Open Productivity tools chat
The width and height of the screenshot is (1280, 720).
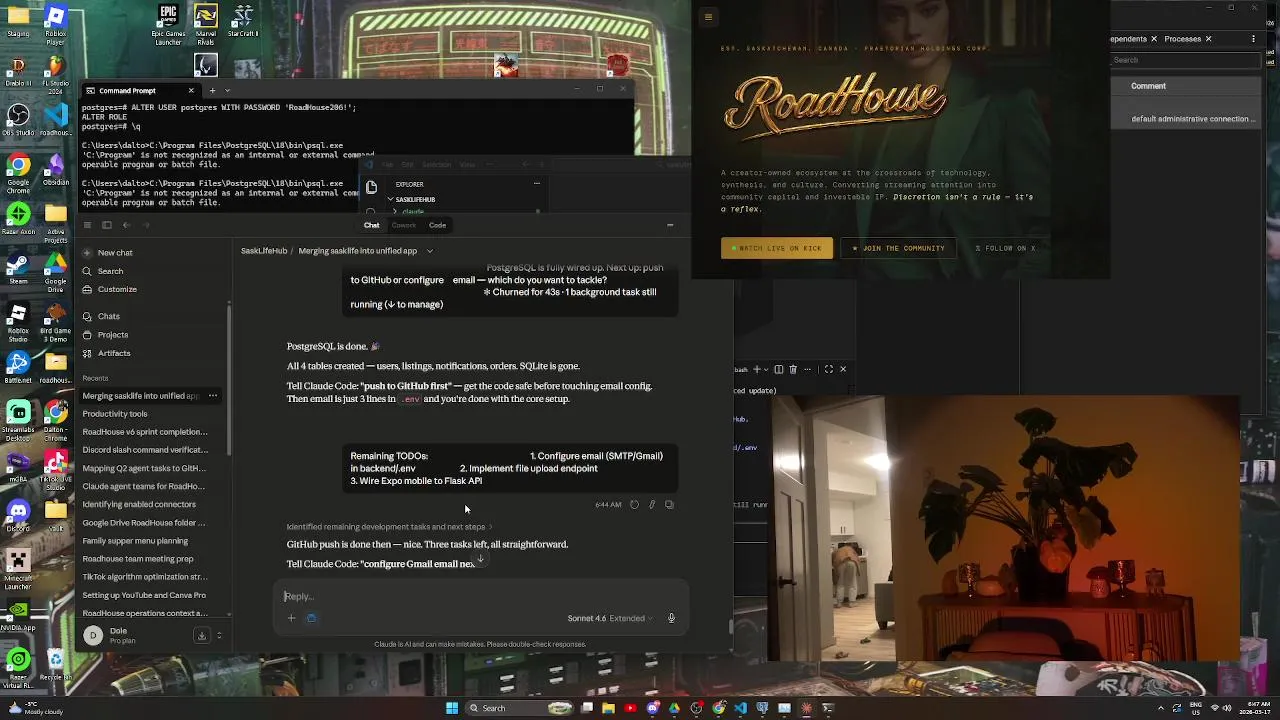coord(115,414)
